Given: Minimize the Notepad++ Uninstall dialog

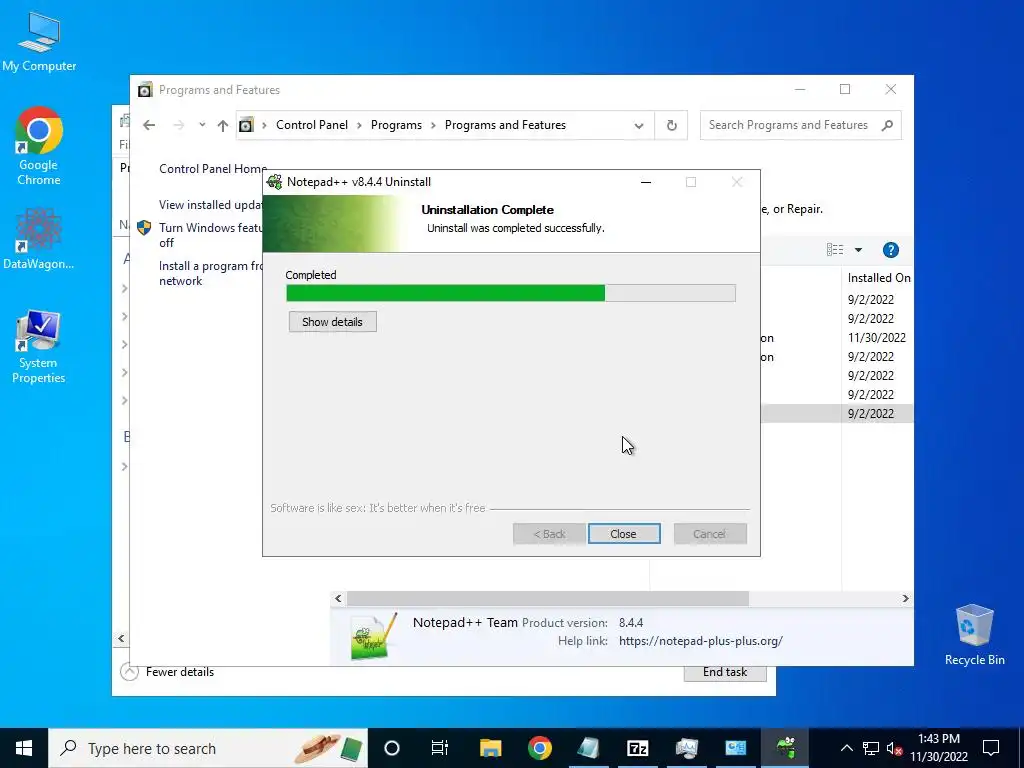Looking at the screenshot, I should (x=646, y=182).
